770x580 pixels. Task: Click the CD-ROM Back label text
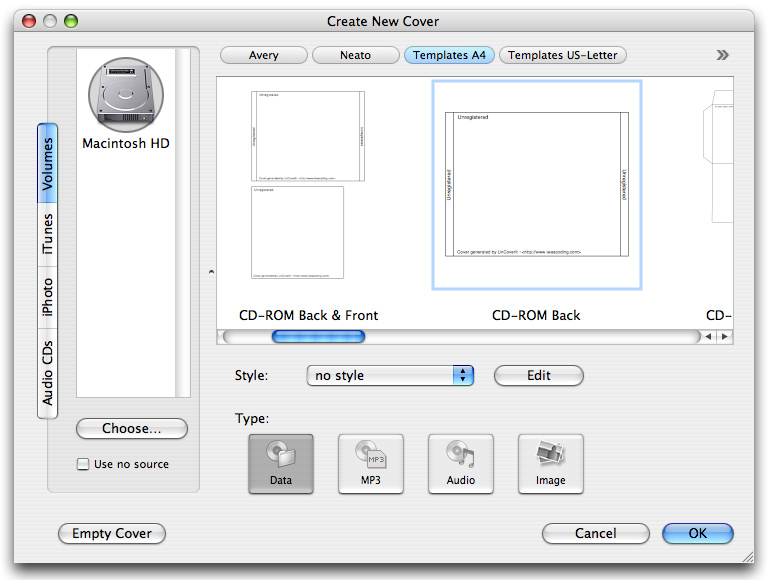pyautogui.click(x=536, y=315)
